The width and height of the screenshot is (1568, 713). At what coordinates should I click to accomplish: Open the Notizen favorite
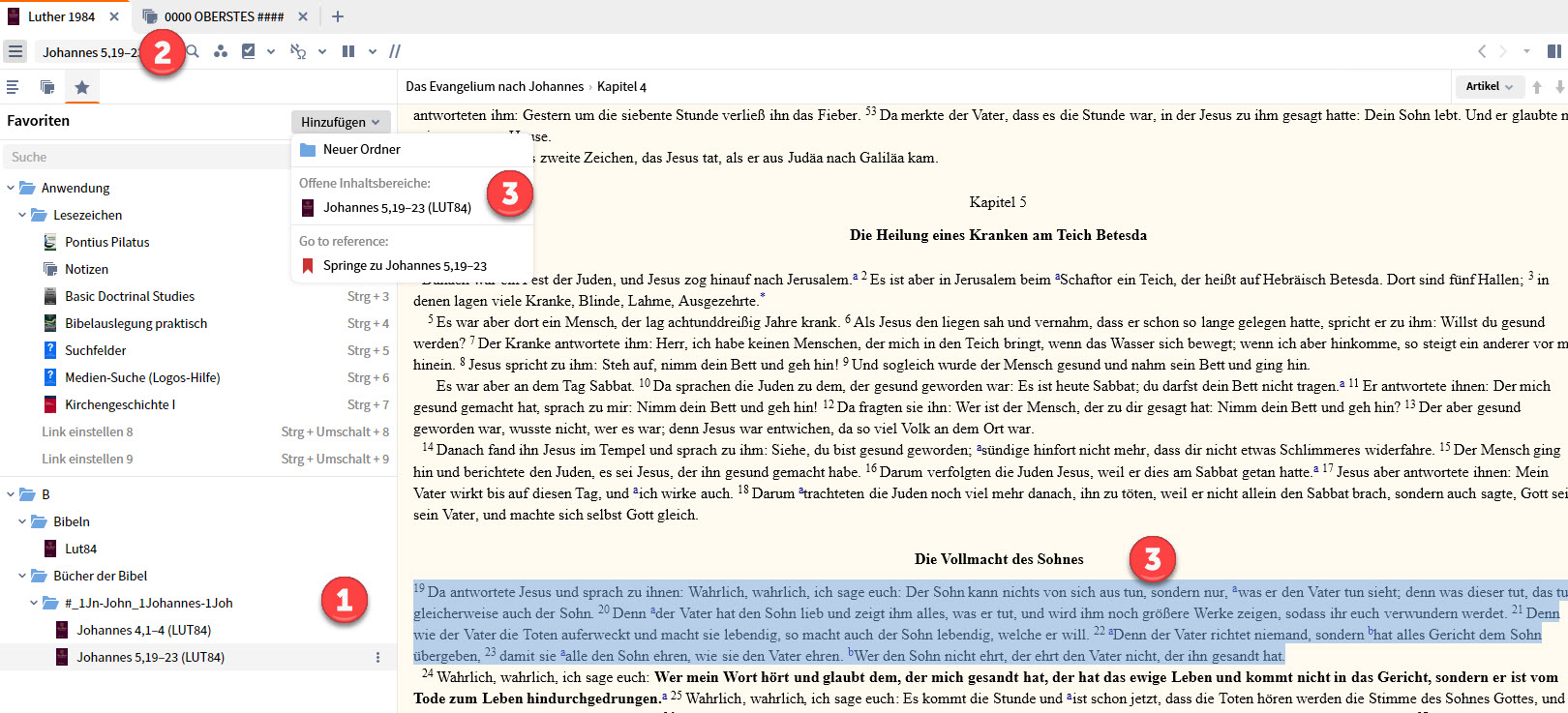[86, 269]
